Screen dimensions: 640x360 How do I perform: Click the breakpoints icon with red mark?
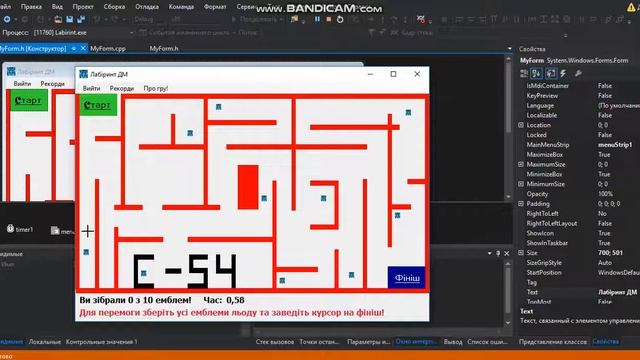pos(421,19)
